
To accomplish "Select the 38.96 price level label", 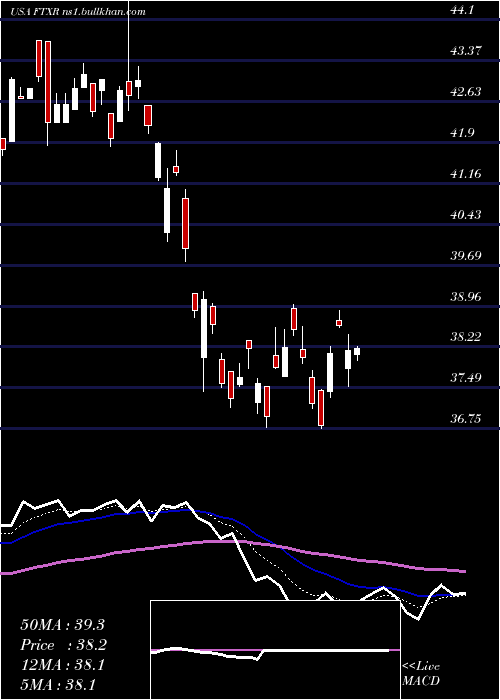I will coord(466,297).
